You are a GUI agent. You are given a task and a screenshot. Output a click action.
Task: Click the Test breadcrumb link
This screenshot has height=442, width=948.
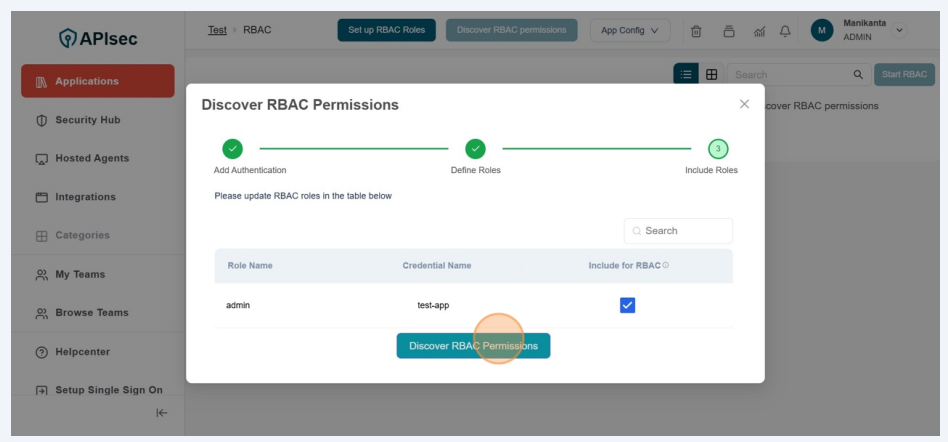pyautogui.click(x=217, y=30)
